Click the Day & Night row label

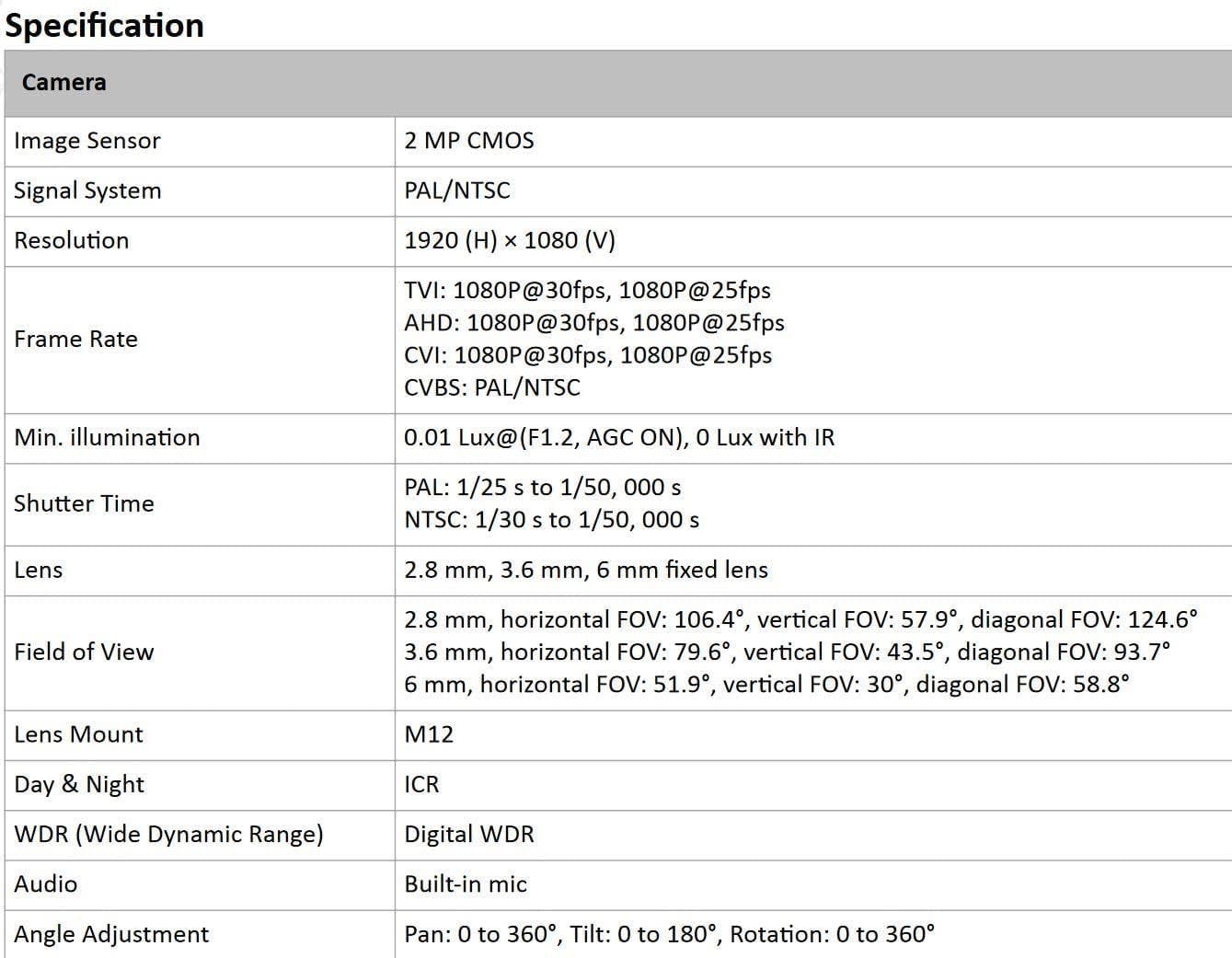79,784
